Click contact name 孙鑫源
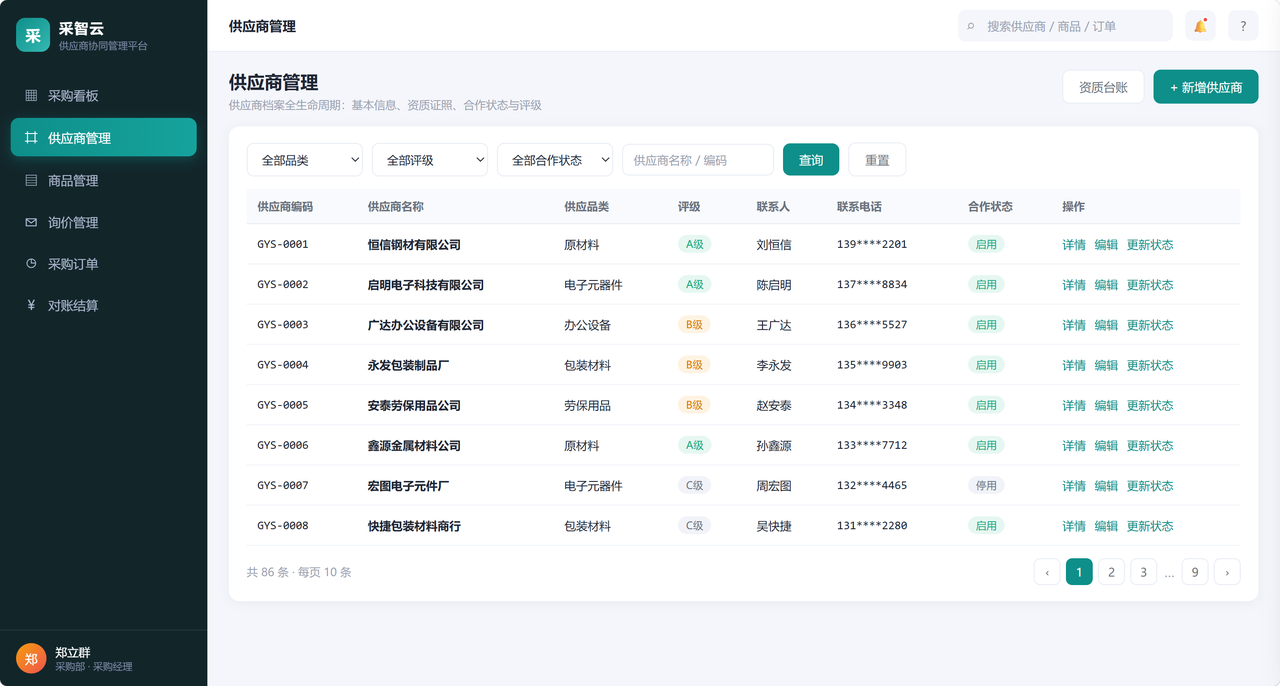The width and height of the screenshot is (1280, 686). [774, 446]
